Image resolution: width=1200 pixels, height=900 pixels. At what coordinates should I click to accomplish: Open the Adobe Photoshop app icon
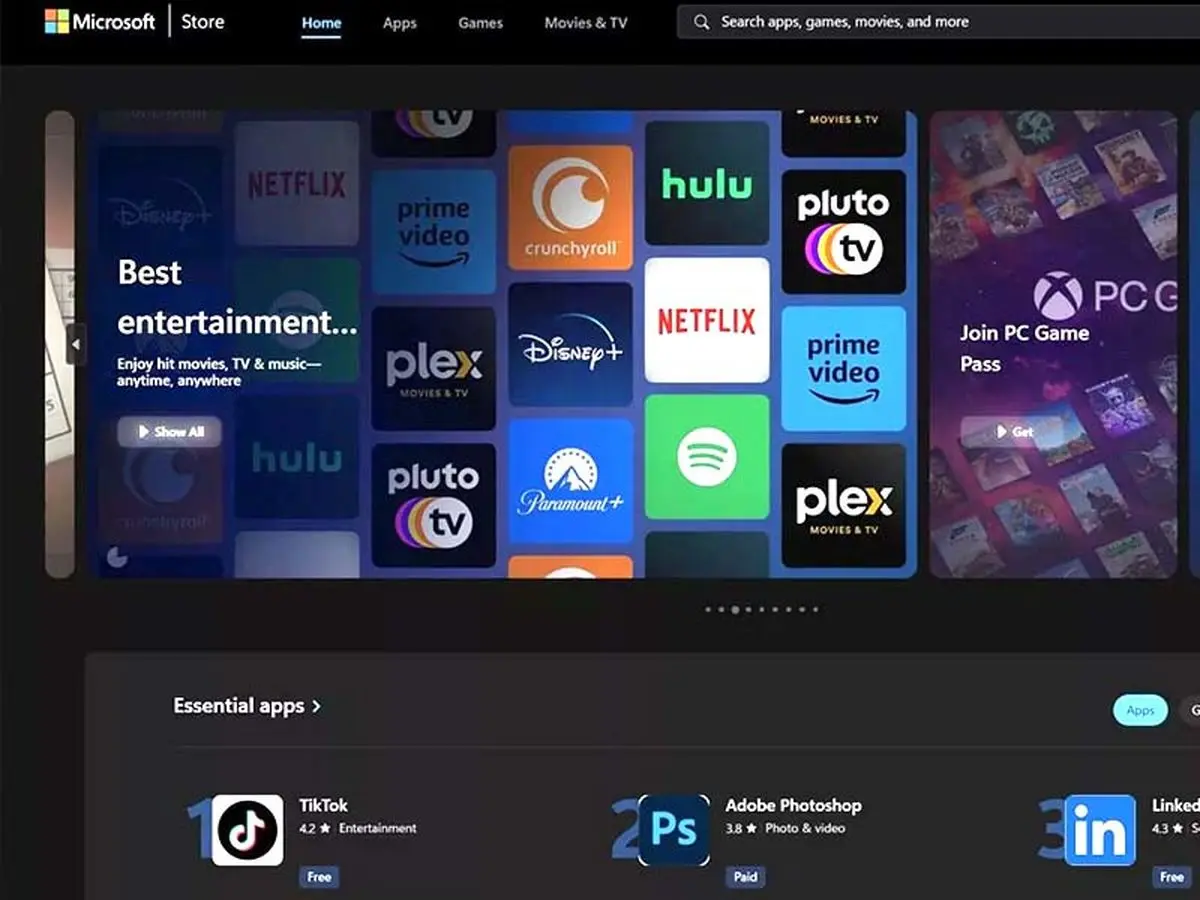(674, 830)
